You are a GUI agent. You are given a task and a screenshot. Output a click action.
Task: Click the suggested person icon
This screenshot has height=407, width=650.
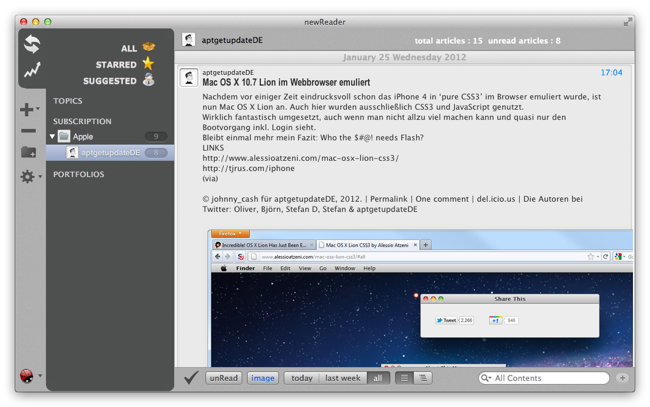click(149, 79)
